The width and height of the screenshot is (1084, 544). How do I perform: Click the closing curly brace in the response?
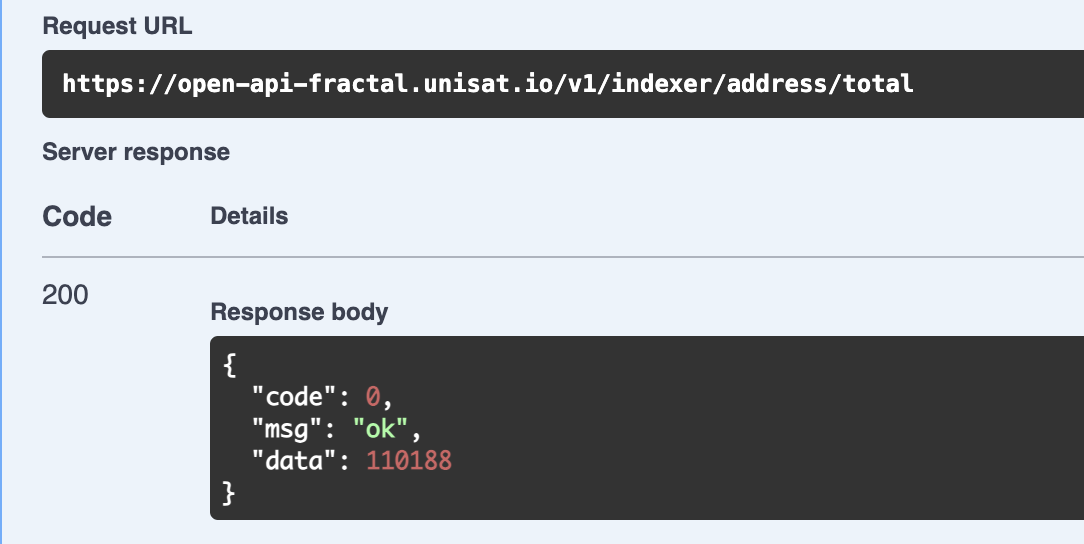coord(230,493)
